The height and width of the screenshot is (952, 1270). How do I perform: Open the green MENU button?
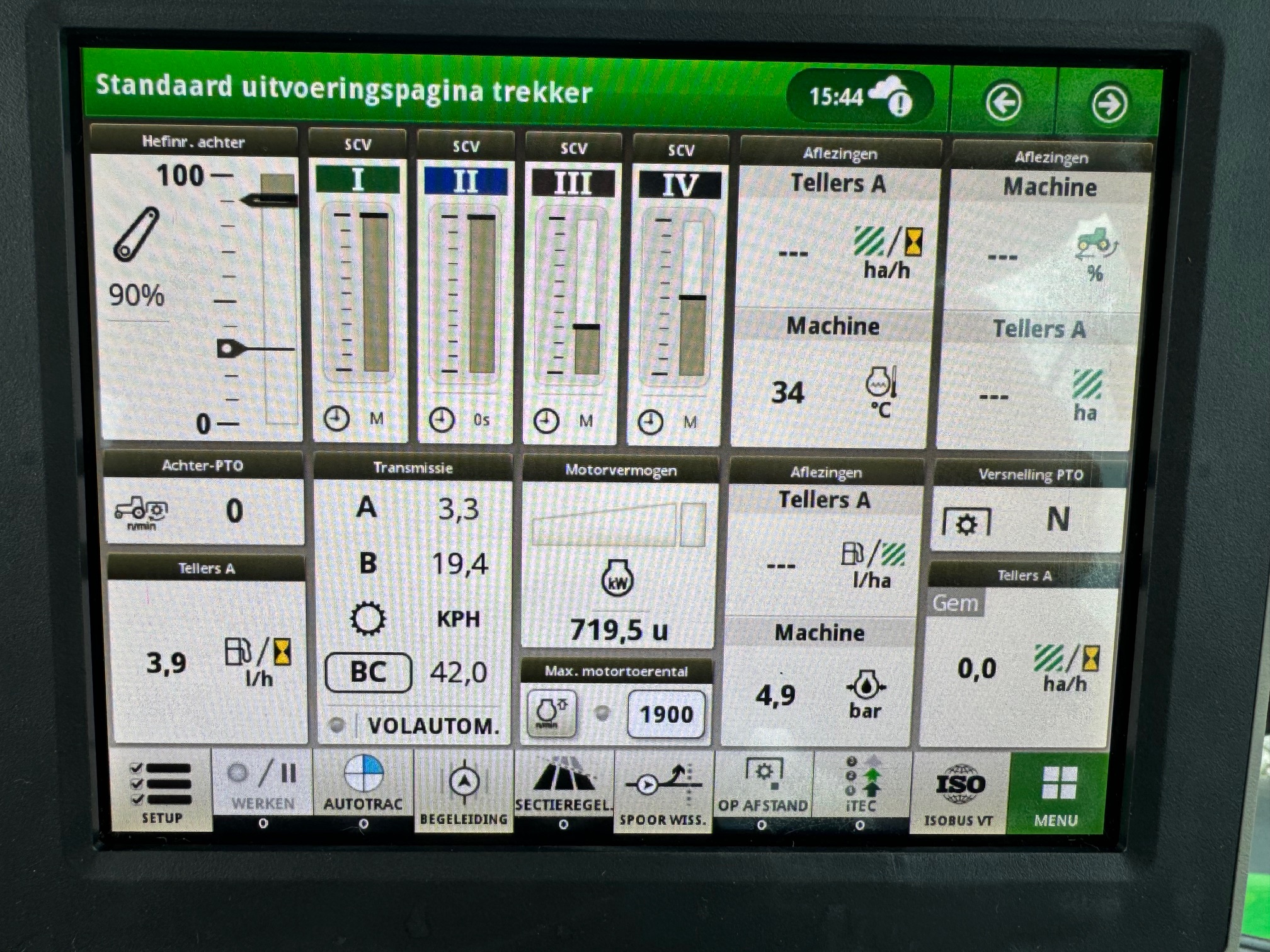click(x=1056, y=794)
